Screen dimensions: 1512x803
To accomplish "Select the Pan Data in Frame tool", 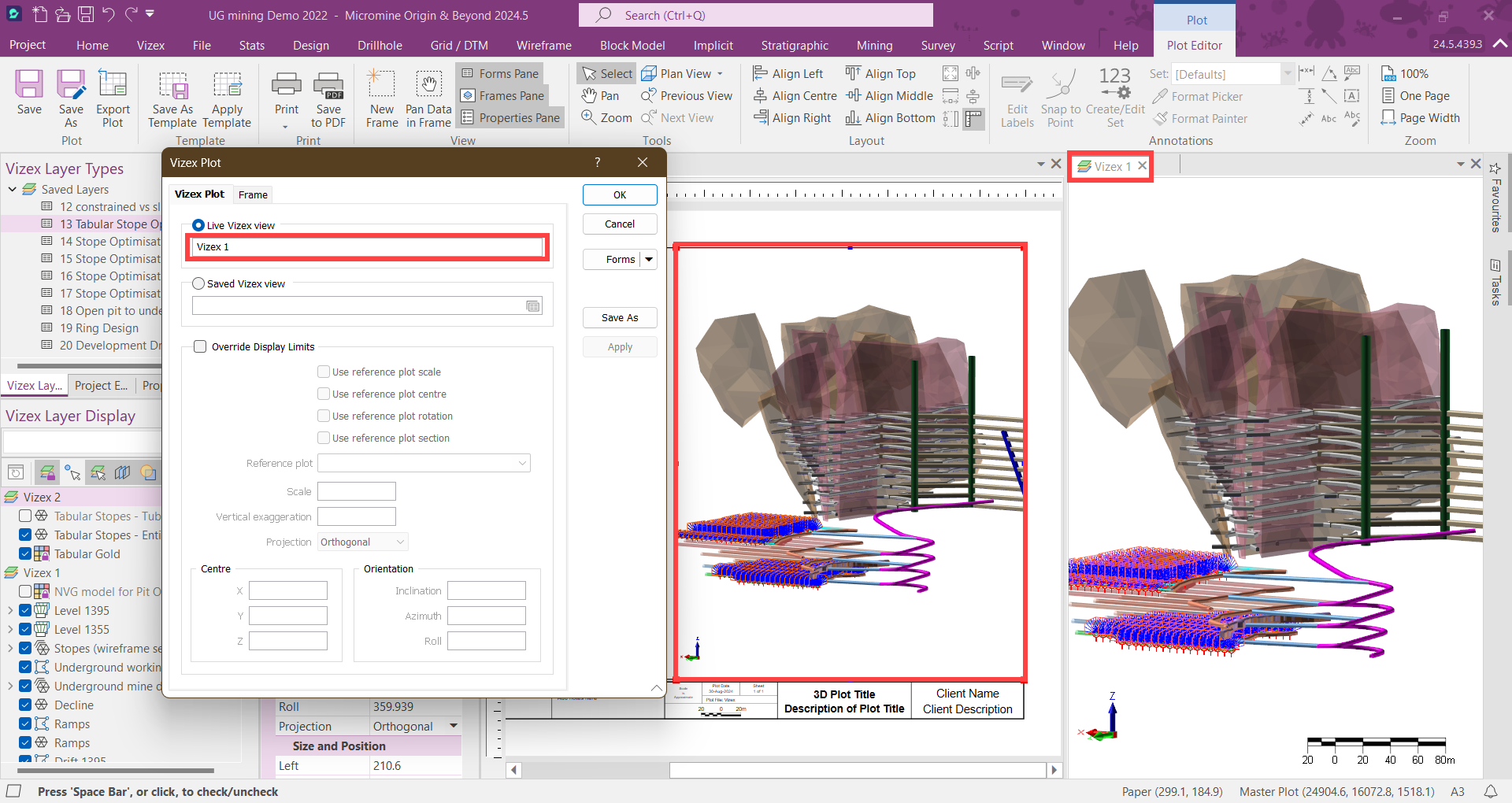I will [428, 96].
